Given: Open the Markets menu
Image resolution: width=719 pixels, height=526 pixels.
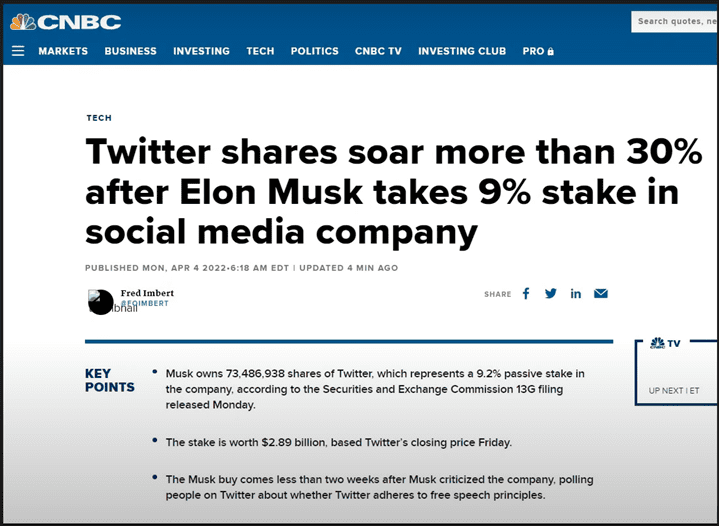Looking at the screenshot, I should click(x=63, y=51).
